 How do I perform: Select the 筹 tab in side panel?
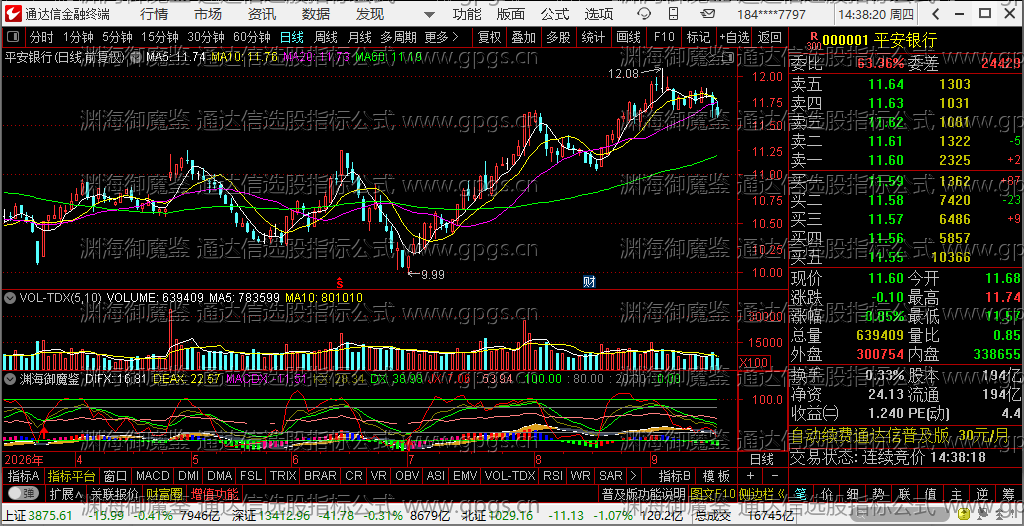pos(1008,493)
